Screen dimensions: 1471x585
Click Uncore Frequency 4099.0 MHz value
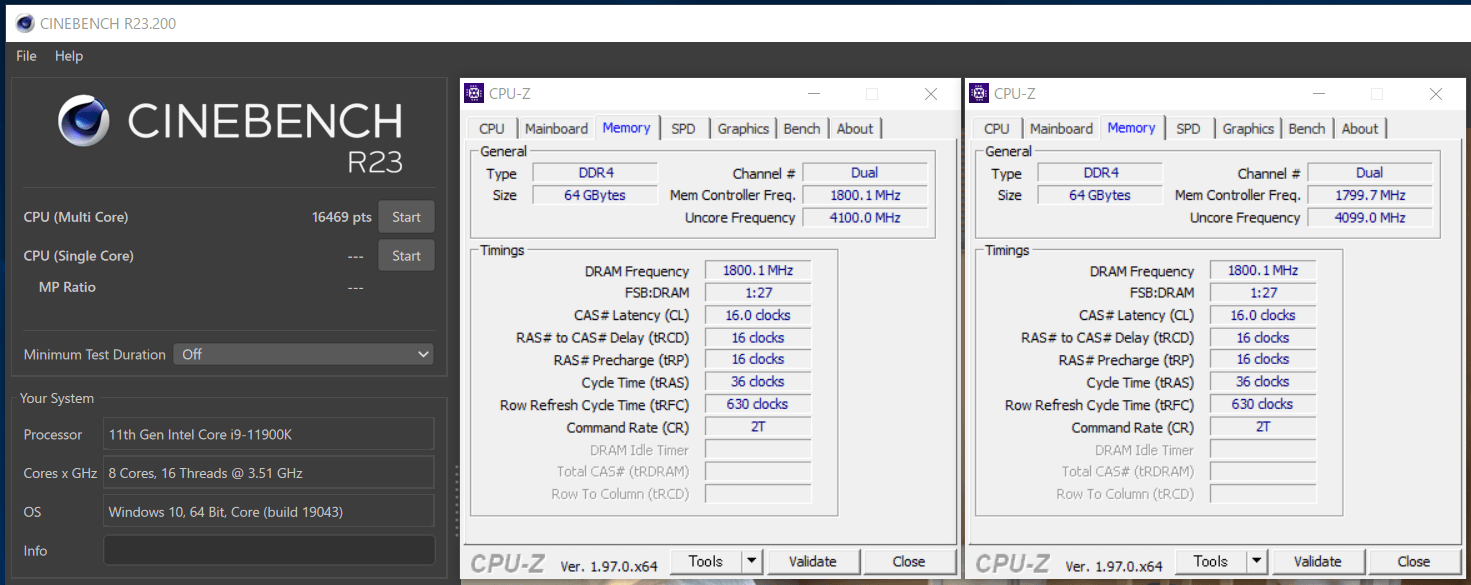(x=1369, y=217)
